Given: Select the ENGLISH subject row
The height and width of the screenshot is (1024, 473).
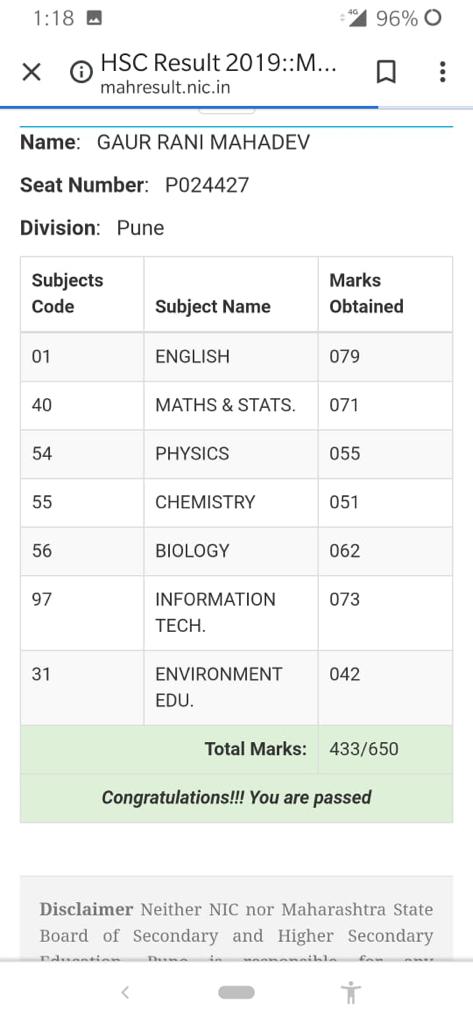Looking at the screenshot, I should (x=236, y=357).
